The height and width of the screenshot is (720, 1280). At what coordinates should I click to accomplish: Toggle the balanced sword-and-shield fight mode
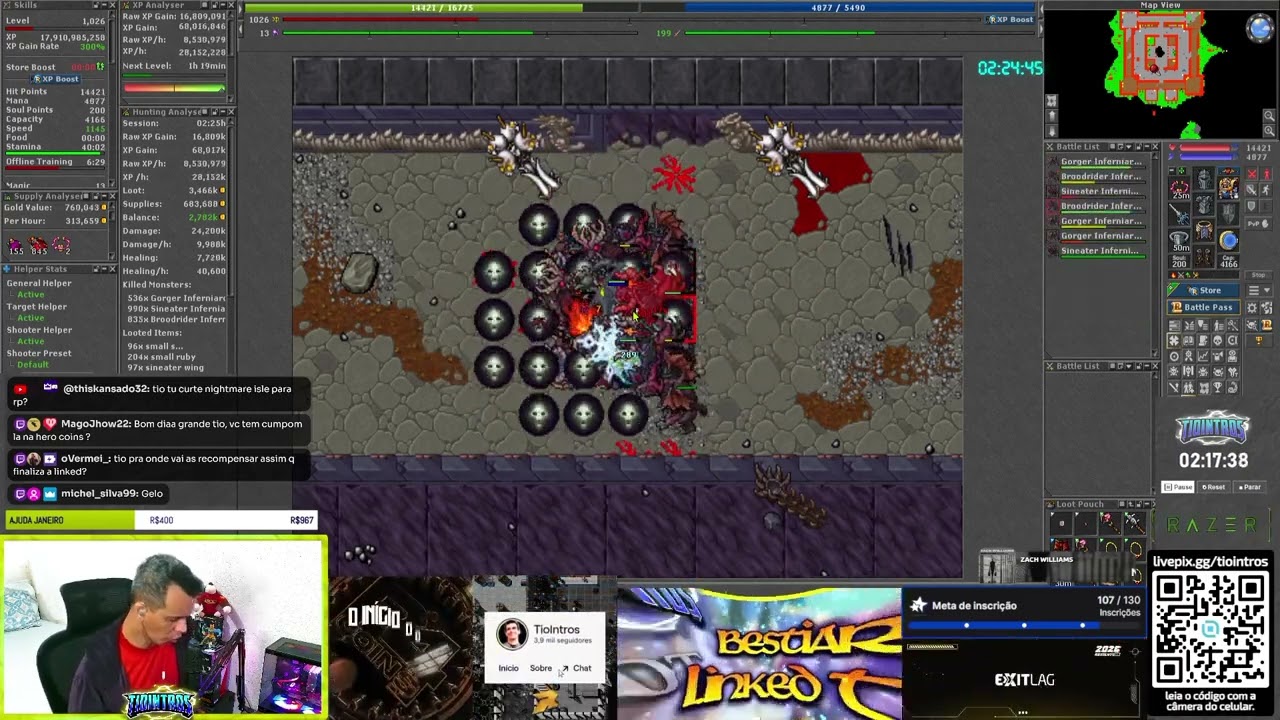1253,192
